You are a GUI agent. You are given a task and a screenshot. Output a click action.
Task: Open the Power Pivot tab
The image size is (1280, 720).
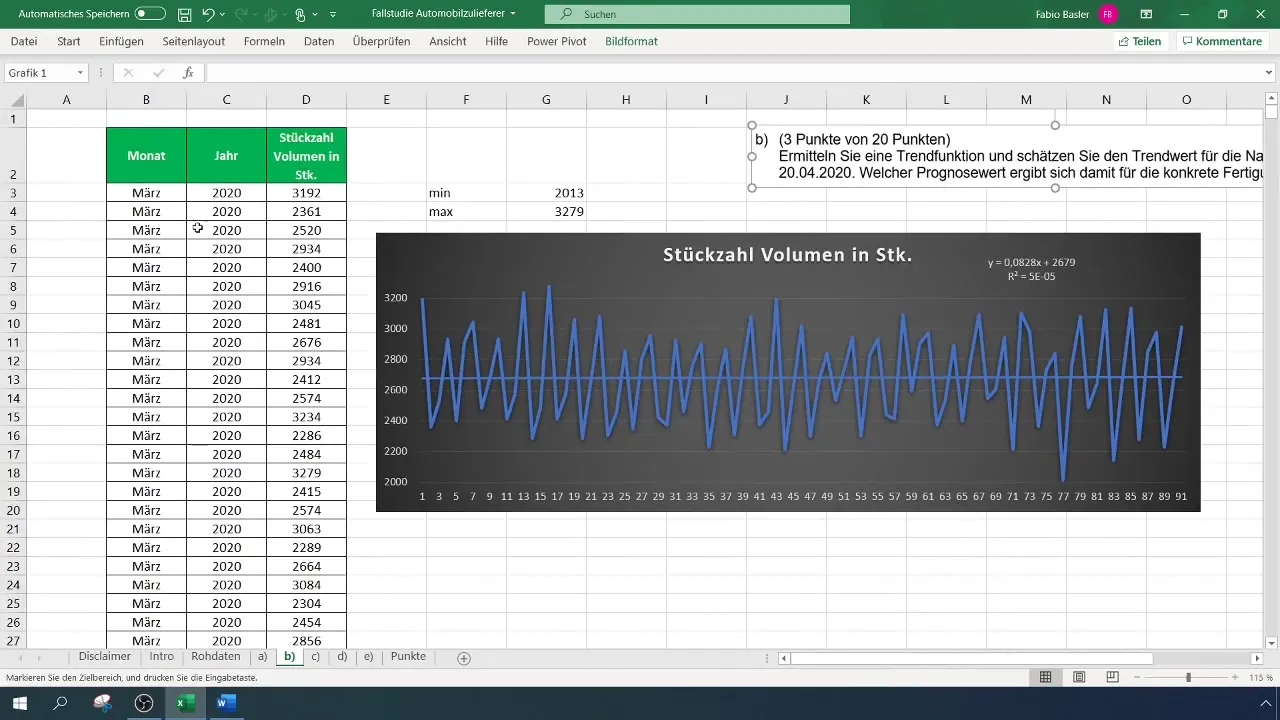[558, 41]
